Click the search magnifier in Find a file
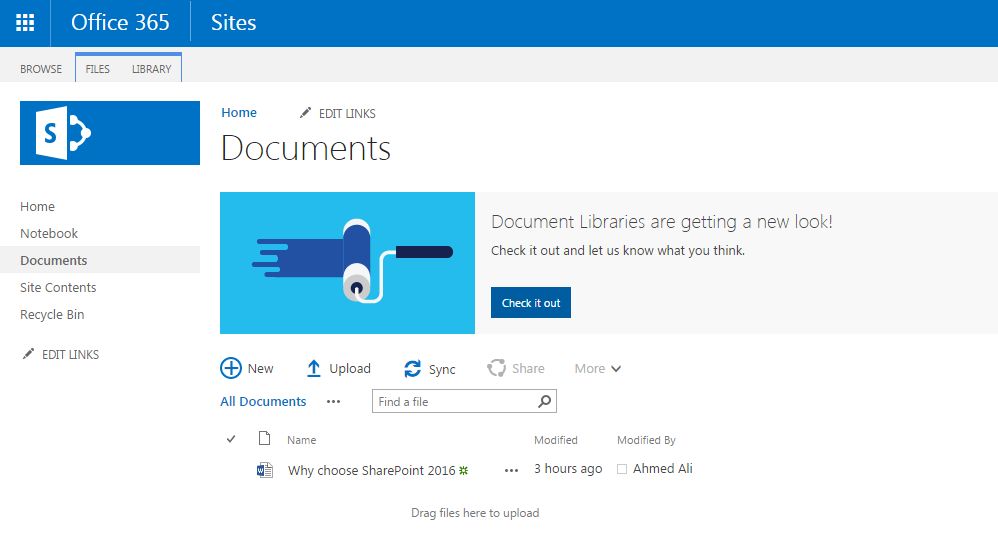This screenshot has height=537, width=998. coord(544,401)
